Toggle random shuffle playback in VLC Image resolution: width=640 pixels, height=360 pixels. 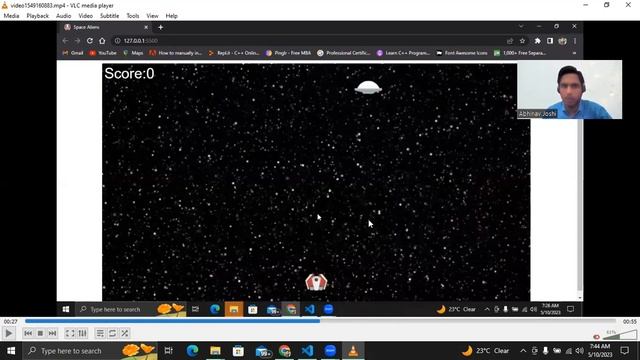(124, 333)
